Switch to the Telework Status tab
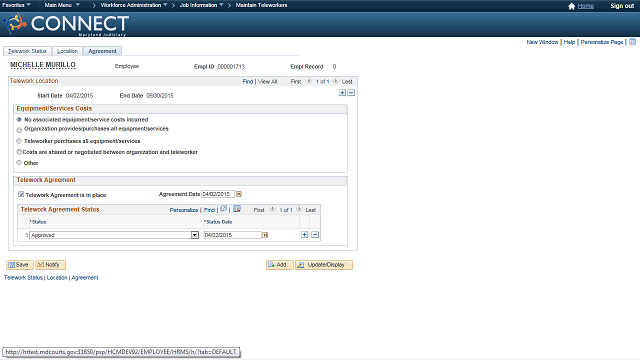This screenshot has height=360, width=640. point(27,51)
